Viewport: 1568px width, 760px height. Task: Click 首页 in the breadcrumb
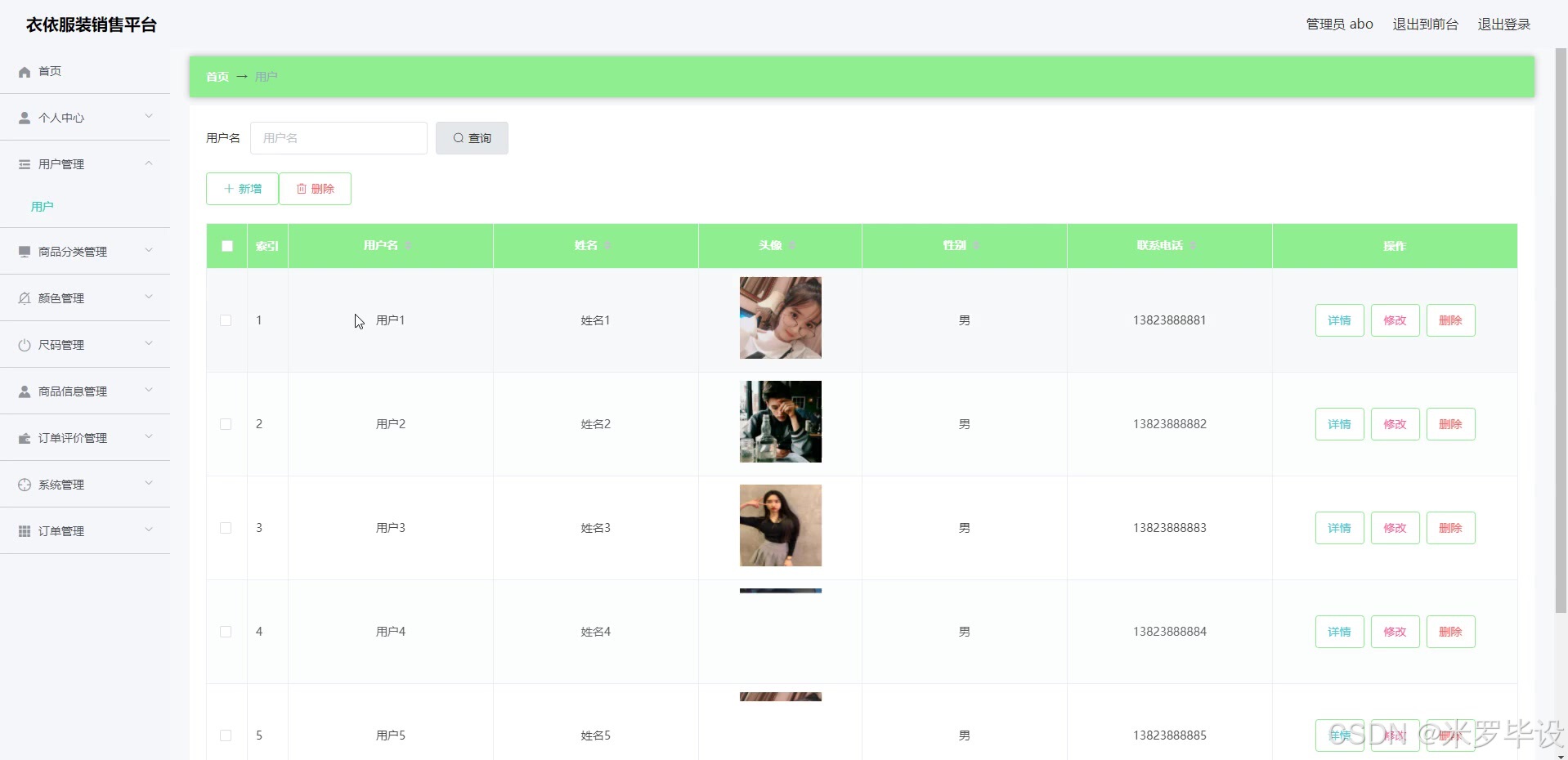coord(217,77)
